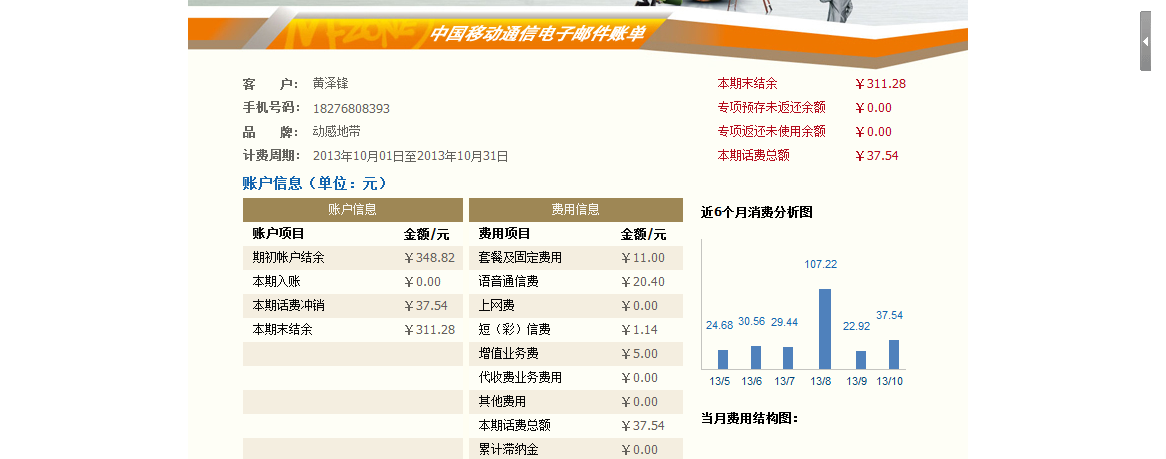Click the 账户信息 table header
Image resolution: width=1166 pixels, height=459 pixels.
352,210
